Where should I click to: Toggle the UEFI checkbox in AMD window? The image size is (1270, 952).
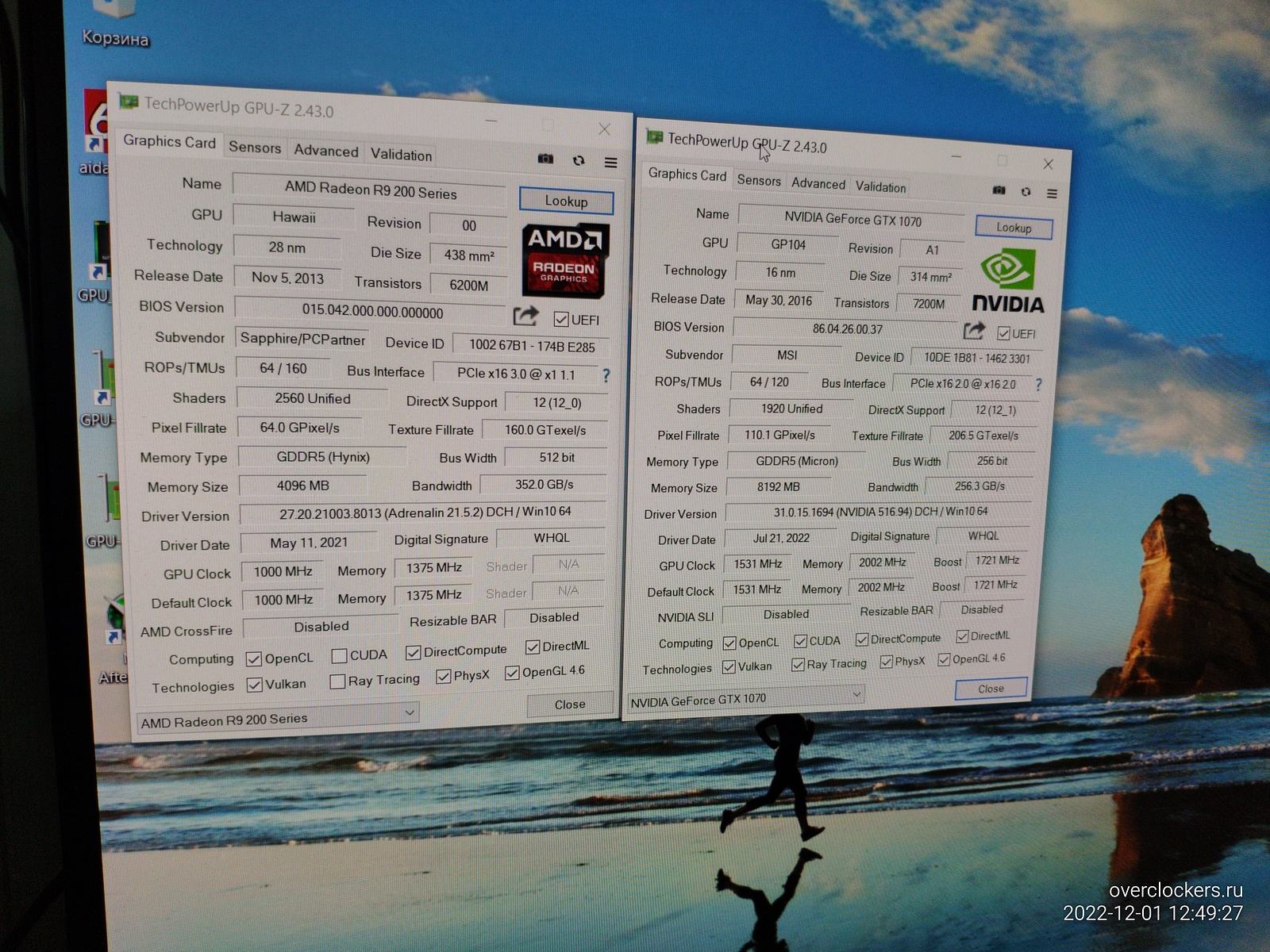[x=561, y=320]
